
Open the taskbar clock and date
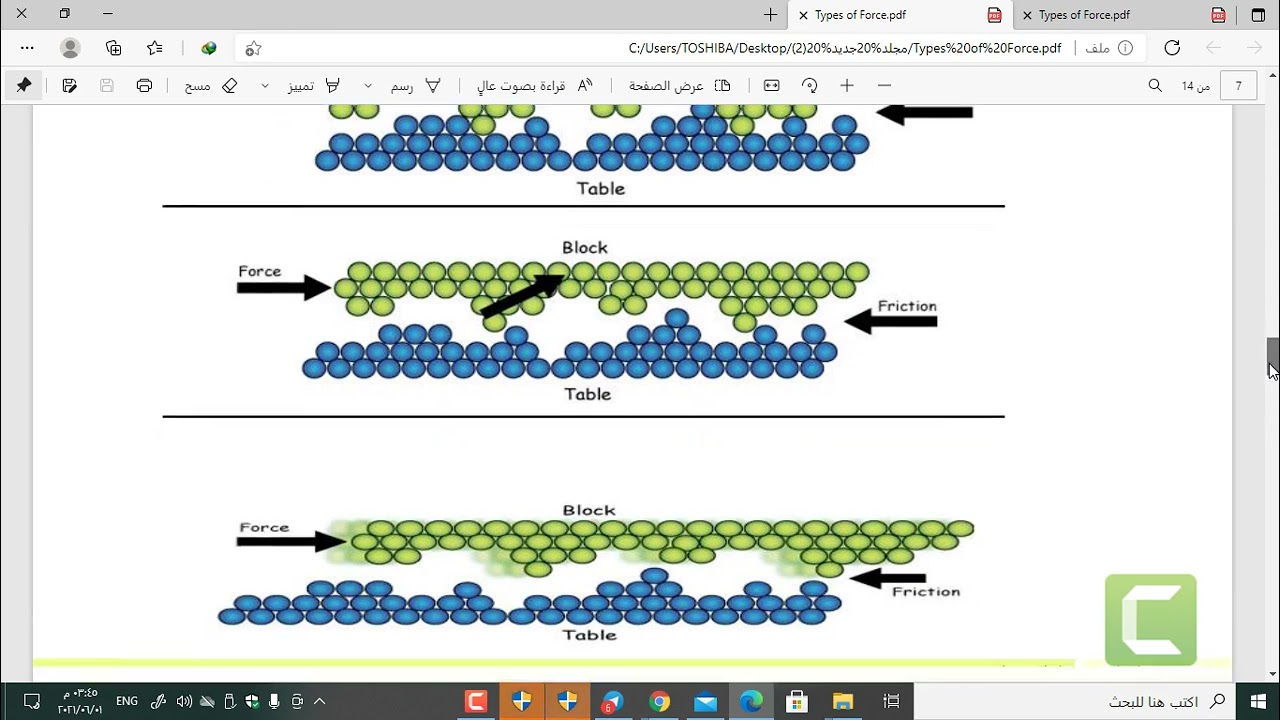pyautogui.click(x=81, y=701)
